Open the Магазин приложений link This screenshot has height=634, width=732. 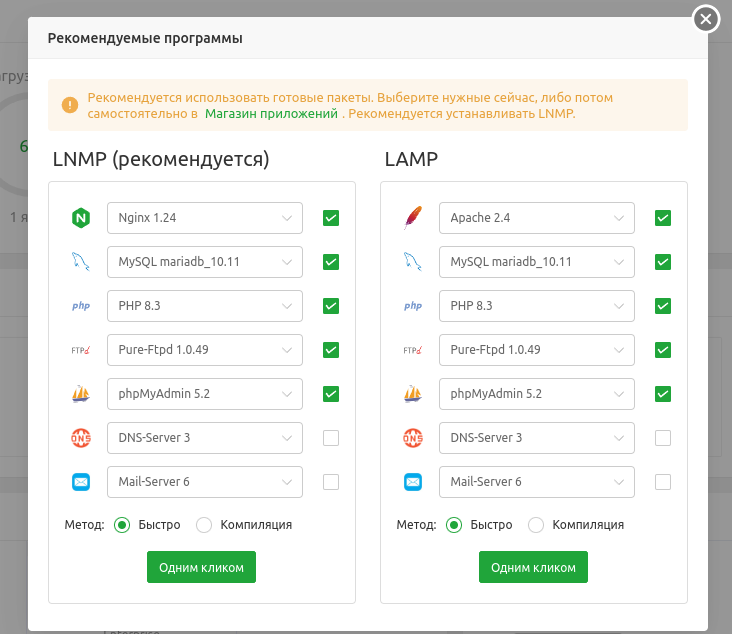(x=271, y=114)
